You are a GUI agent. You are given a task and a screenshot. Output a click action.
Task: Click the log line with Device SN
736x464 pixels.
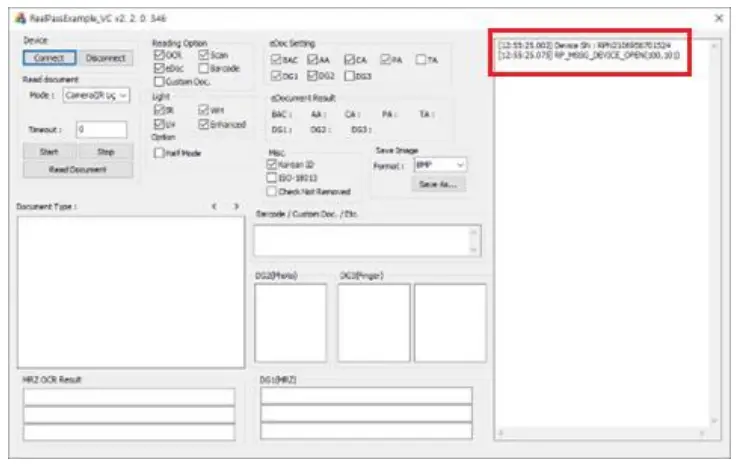(x=585, y=46)
